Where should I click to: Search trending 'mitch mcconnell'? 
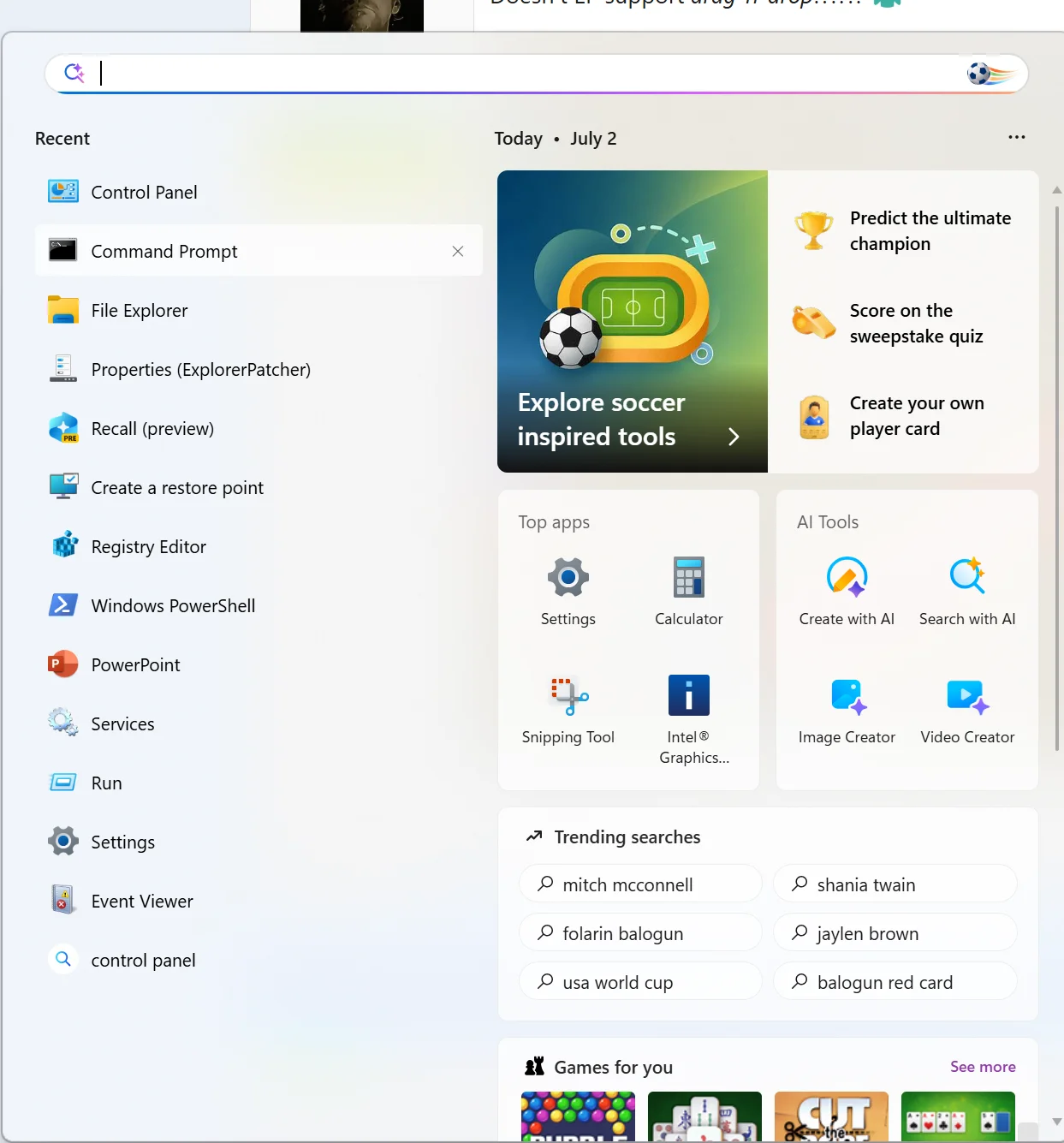(x=640, y=884)
